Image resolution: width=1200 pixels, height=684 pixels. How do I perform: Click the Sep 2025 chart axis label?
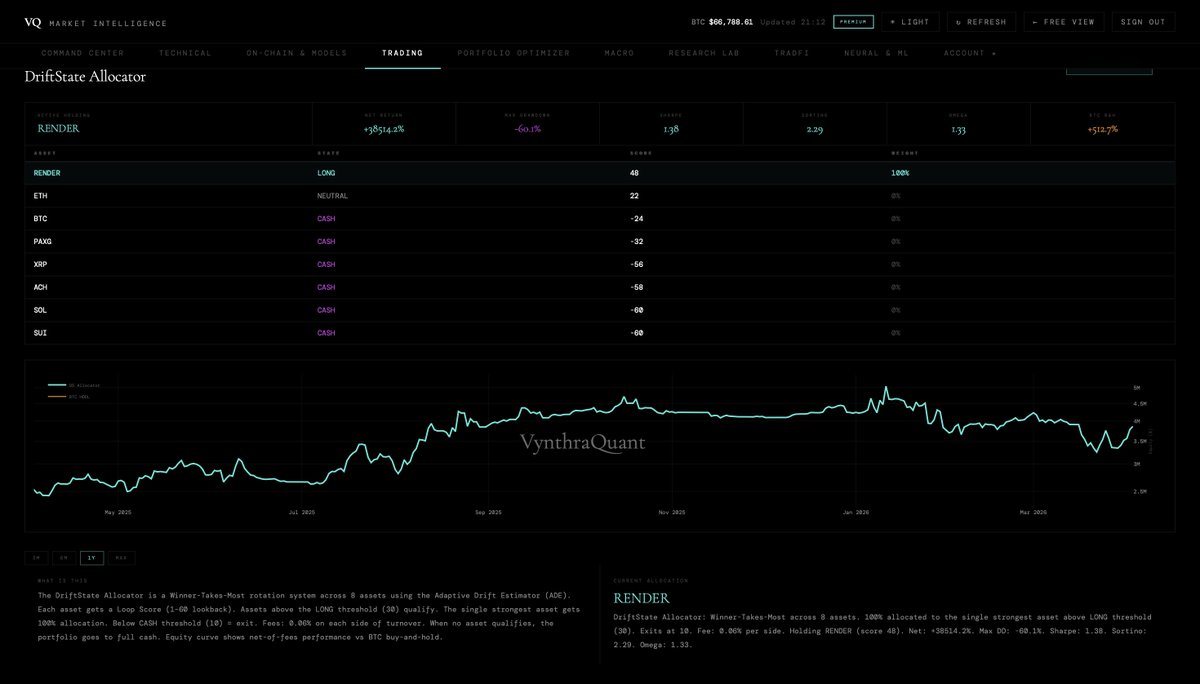487,513
